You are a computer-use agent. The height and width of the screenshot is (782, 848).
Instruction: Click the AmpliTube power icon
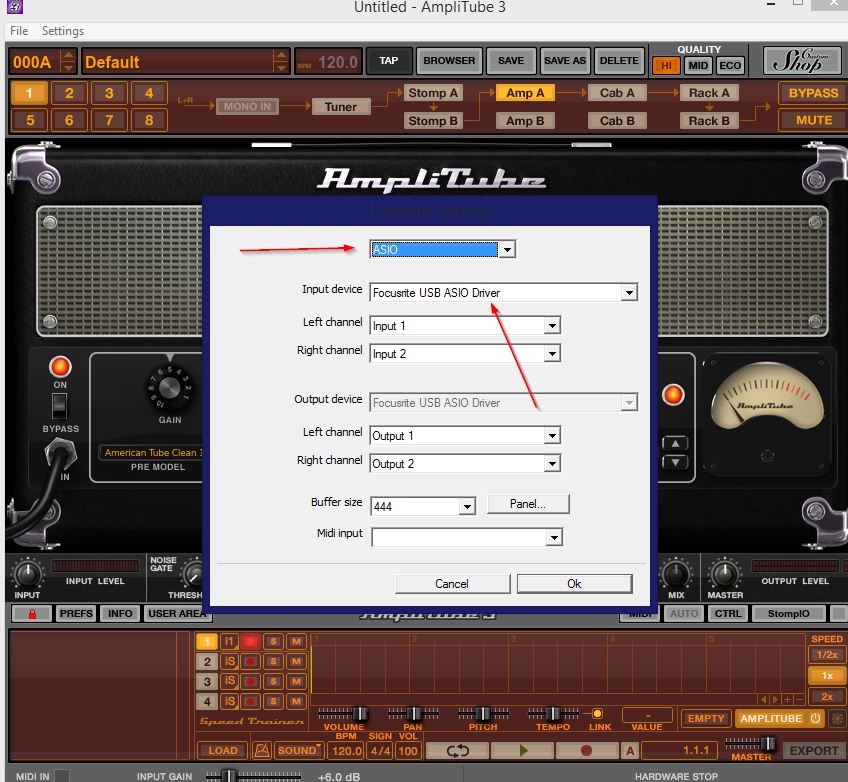point(816,719)
